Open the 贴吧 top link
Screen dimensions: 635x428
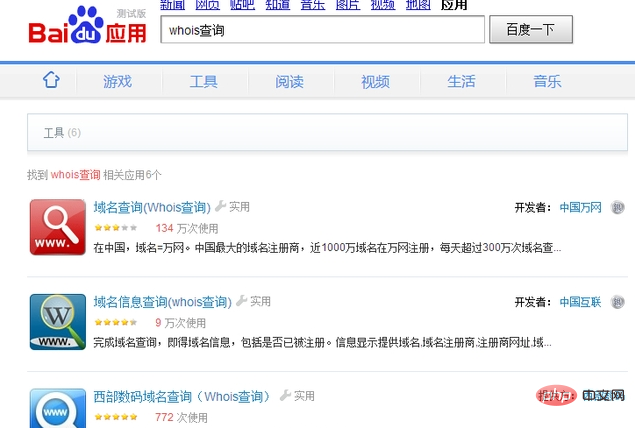click(x=243, y=5)
